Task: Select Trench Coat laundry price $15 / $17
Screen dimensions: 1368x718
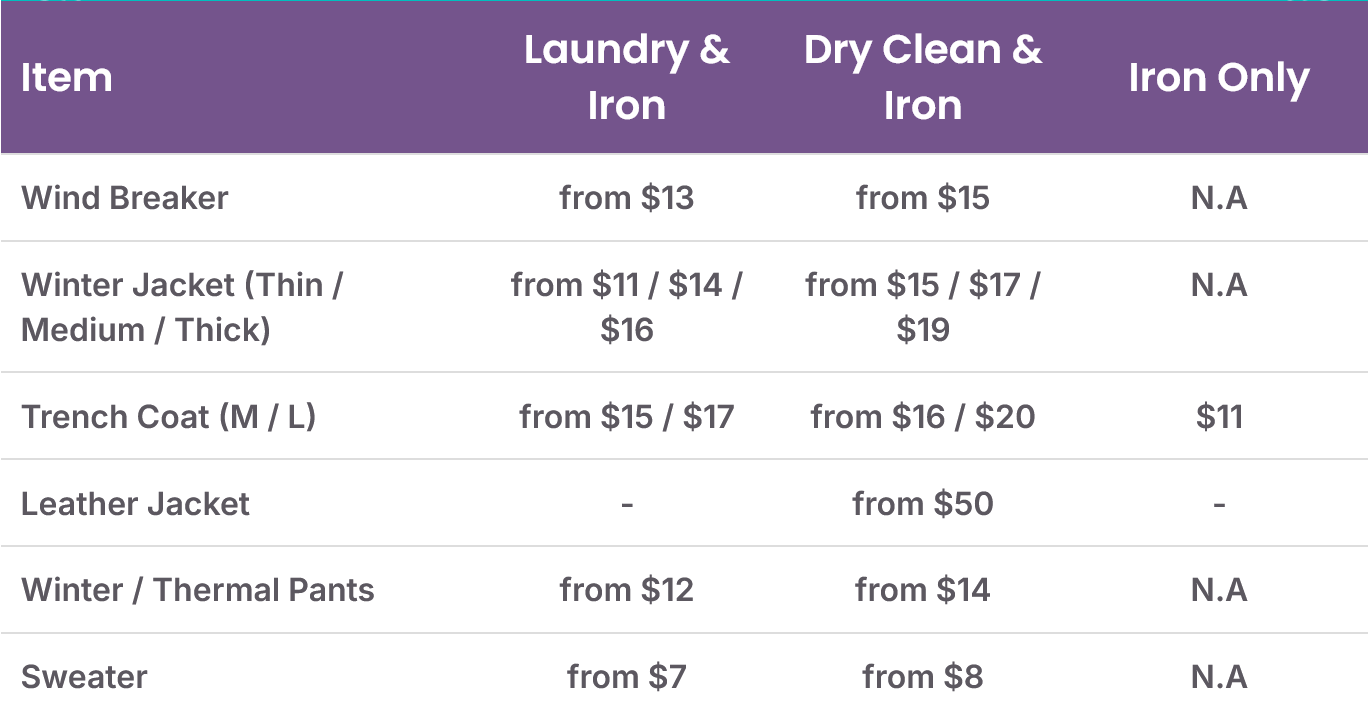Action: (x=627, y=416)
